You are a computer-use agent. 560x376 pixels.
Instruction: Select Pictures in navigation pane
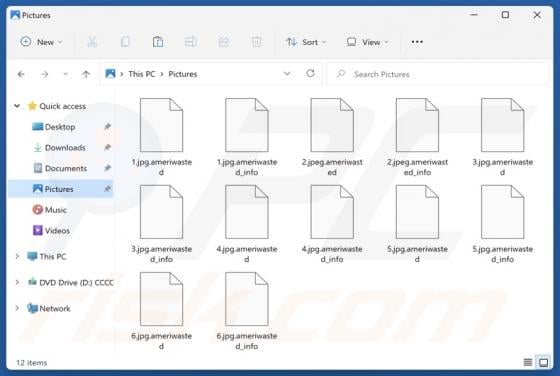tap(60, 189)
